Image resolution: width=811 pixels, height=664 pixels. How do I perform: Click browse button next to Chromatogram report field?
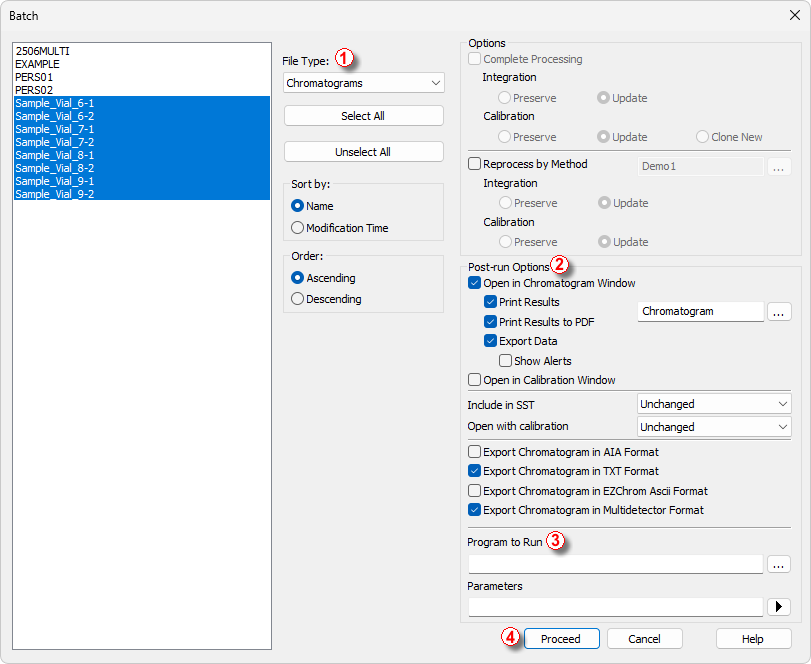pos(779,312)
